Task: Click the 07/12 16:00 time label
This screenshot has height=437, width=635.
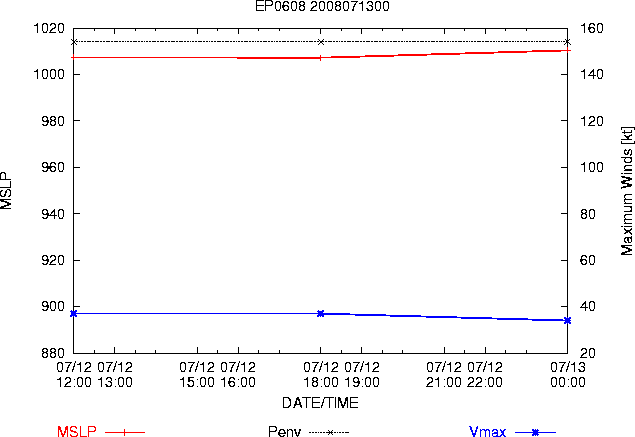Action: tap(238, 375)
